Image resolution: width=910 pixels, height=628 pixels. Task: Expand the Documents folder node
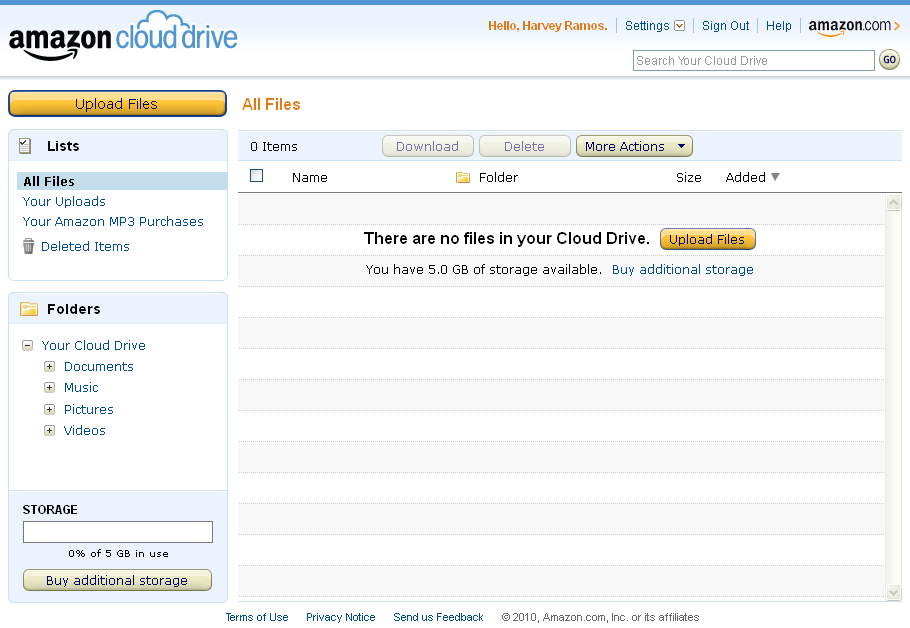tap(49, 366)
